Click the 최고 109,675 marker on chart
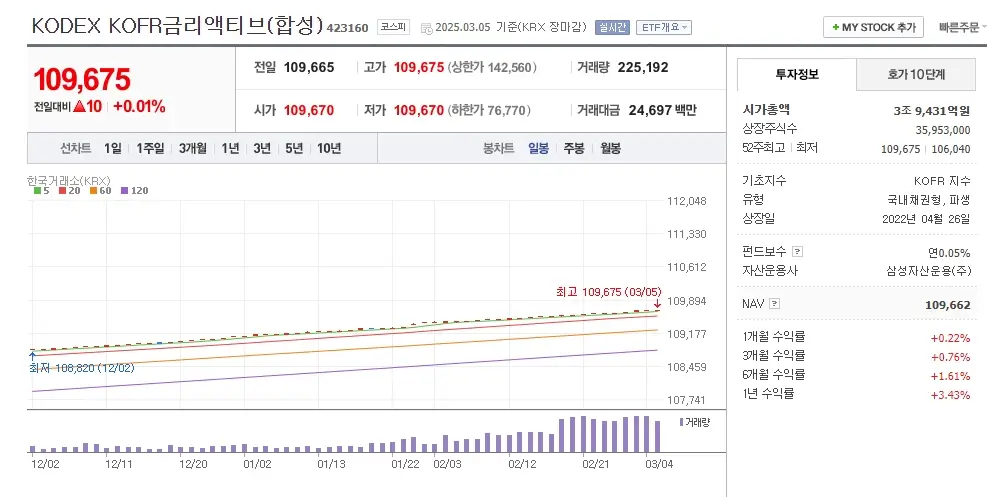Image resolution: width=996 pixels, height=497 pixels. pyautogui.click(x=605, y=292)
